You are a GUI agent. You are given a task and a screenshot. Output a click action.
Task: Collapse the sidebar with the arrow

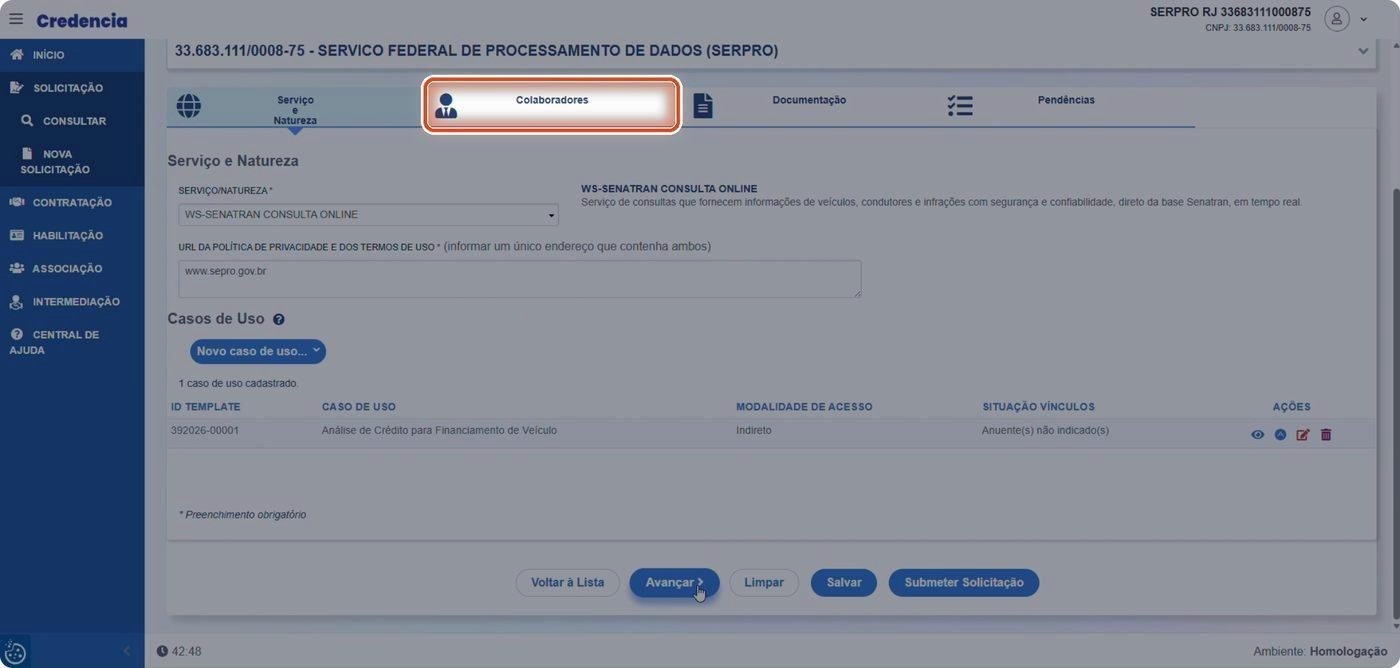[126, 652]
